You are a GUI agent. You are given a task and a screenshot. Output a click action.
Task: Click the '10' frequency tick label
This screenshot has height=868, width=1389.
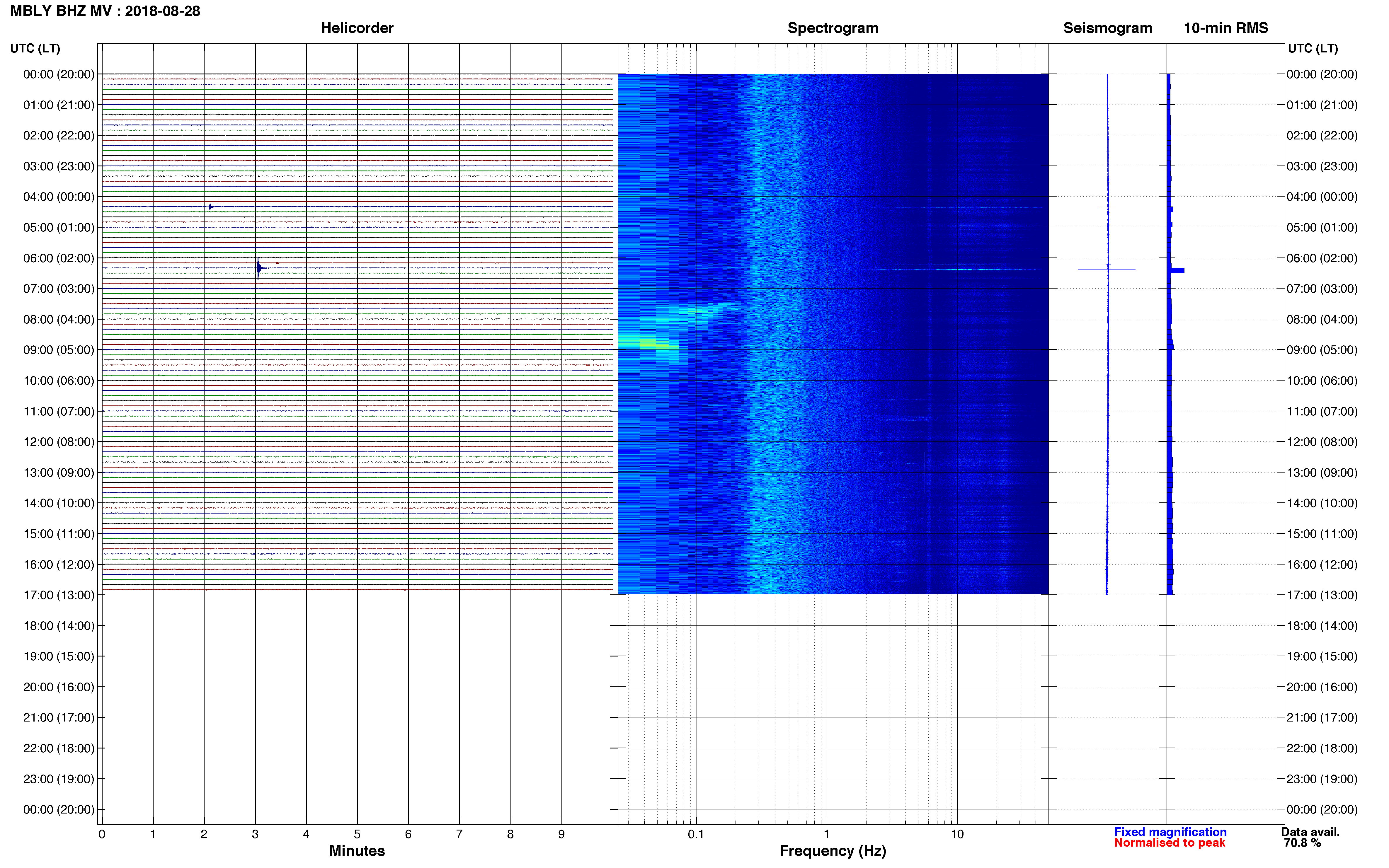pyautogui.click(x=957, y=834)
